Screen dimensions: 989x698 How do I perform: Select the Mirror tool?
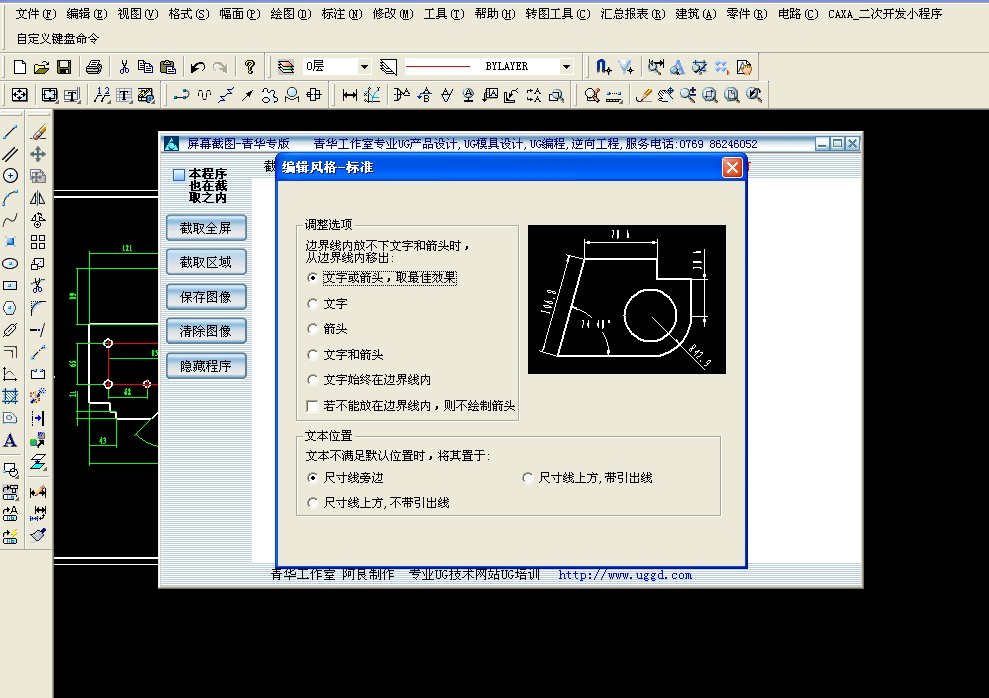[x=38, y=198]
